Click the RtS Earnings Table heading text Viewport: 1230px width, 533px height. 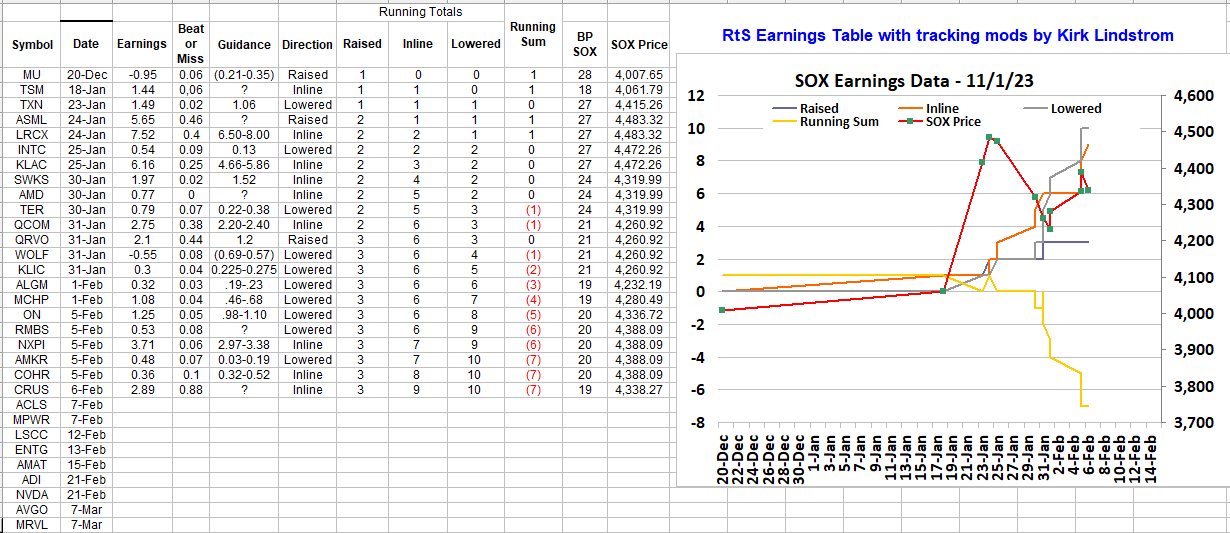pyautogui.click(x=947, y=35)
